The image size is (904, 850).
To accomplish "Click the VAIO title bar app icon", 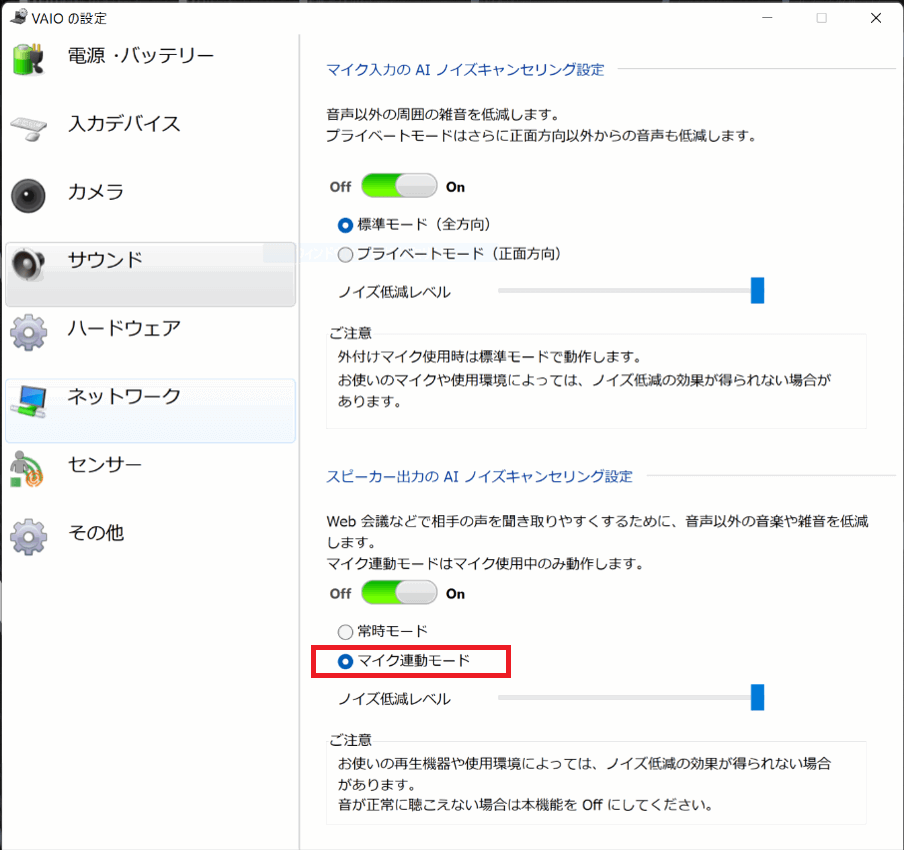I will 18,17.
